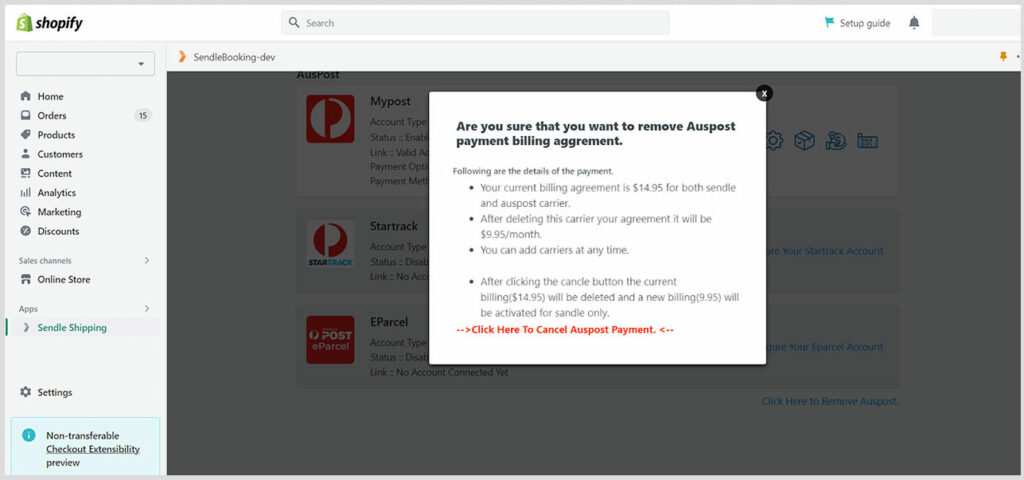Click the Mypost package box icon
This screenshot has height=480, width=1024.
point(805,140)
